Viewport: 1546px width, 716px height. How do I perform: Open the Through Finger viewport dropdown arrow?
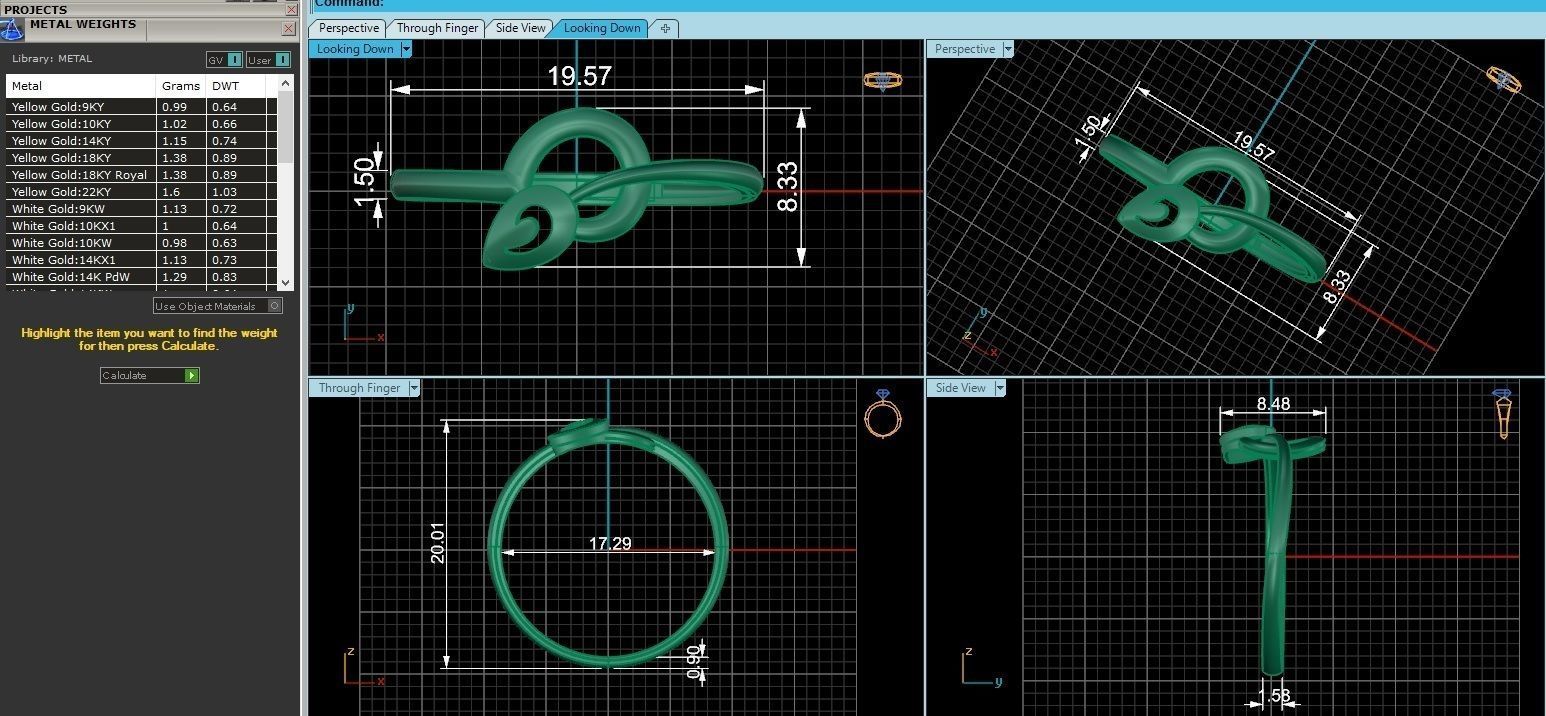pyautogui.click(x=414, y=388)
